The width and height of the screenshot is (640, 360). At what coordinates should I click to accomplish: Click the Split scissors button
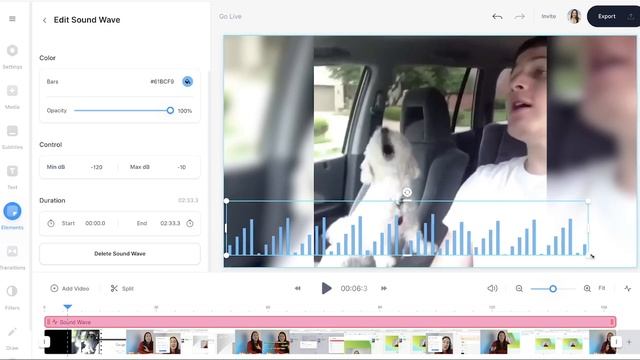[x=122, y=289]
